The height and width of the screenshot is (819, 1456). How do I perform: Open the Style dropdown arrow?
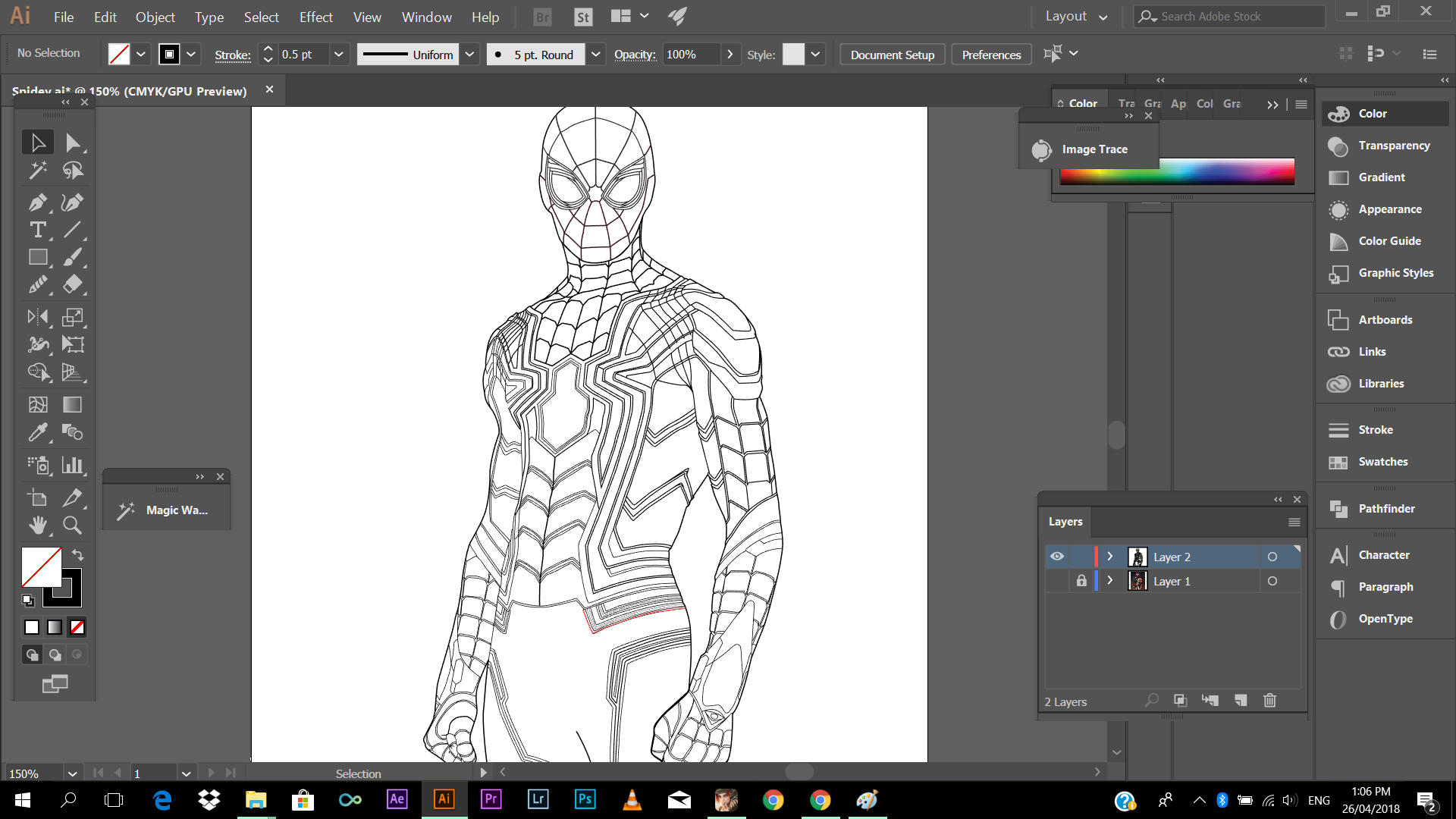point(815,55)
